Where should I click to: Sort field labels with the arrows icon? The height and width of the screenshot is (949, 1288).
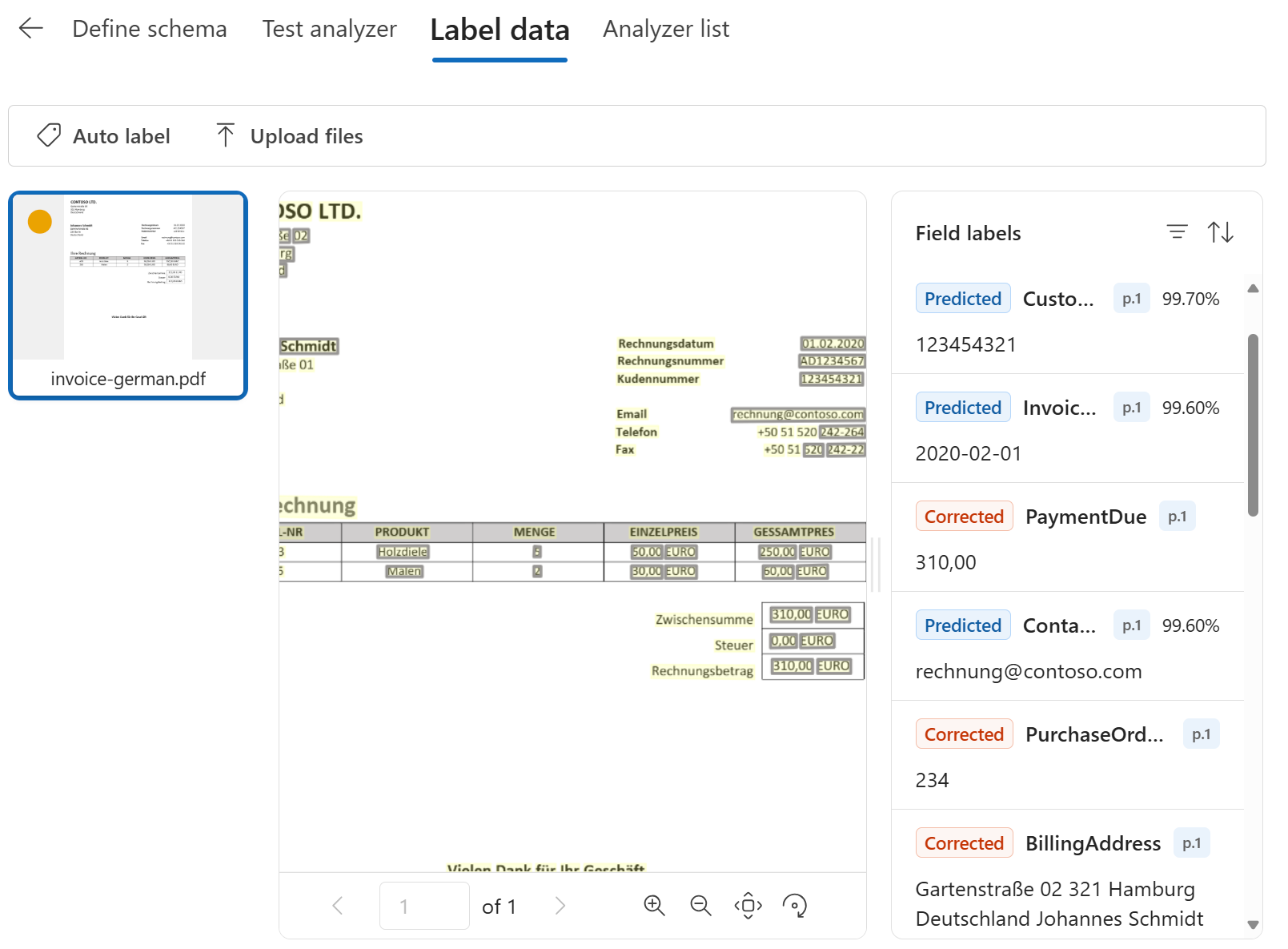[1220, 232]
